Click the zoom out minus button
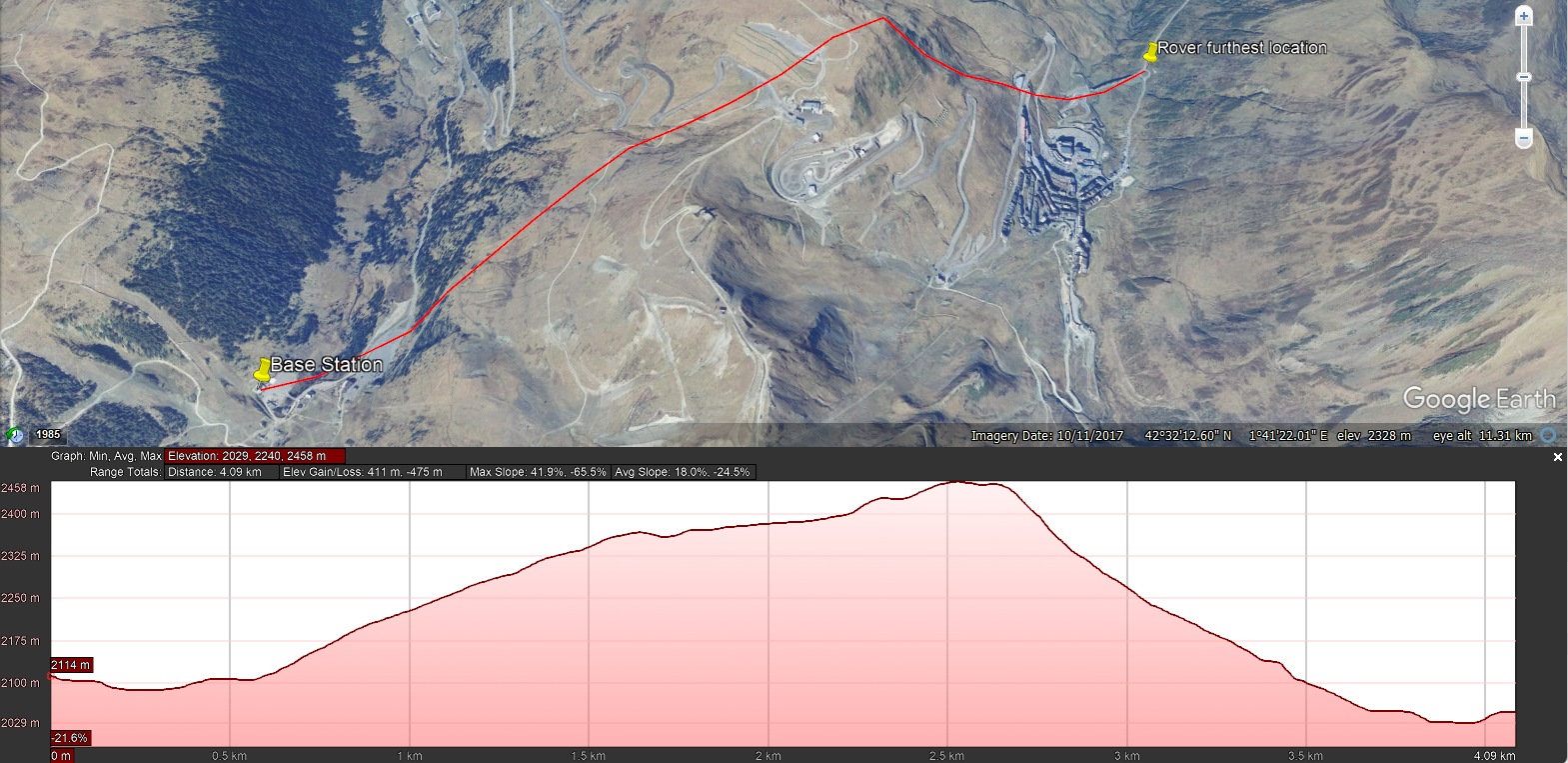This screenshot has height=763, width=1568. (1523, 138)
